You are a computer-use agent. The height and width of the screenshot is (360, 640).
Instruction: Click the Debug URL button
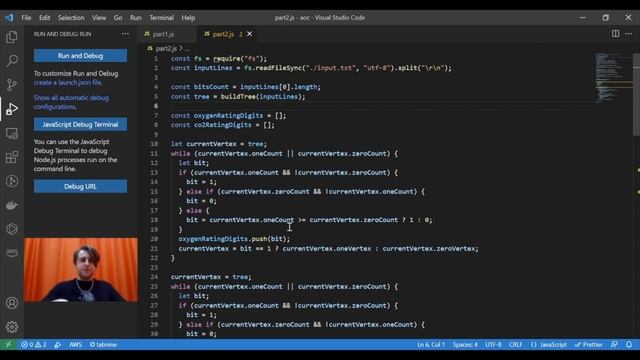click(80, 186)
